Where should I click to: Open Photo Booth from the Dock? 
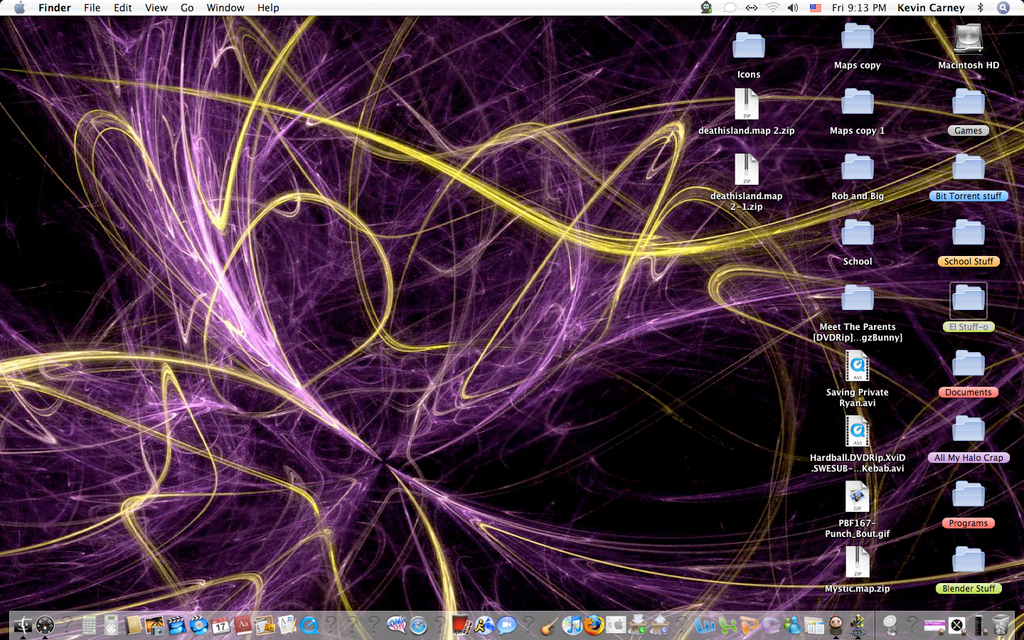click(463, 625)
